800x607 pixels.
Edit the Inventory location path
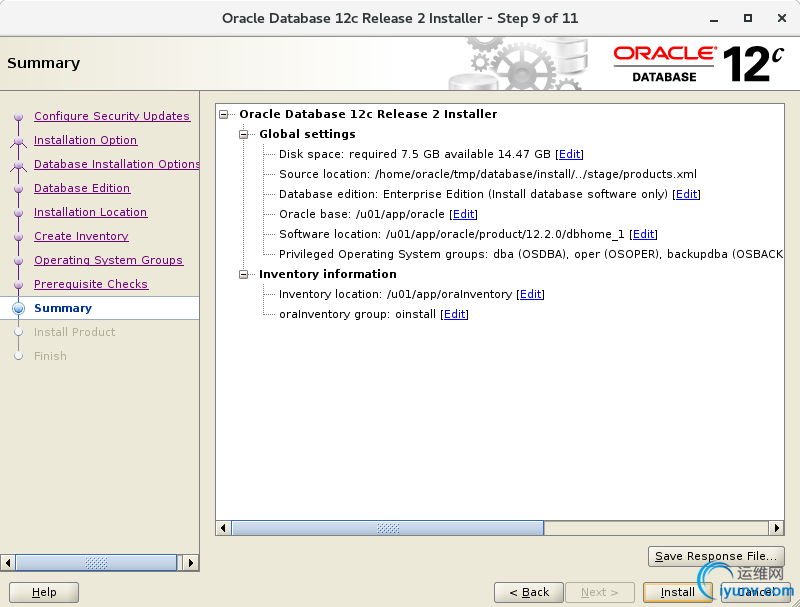[530, 294]
